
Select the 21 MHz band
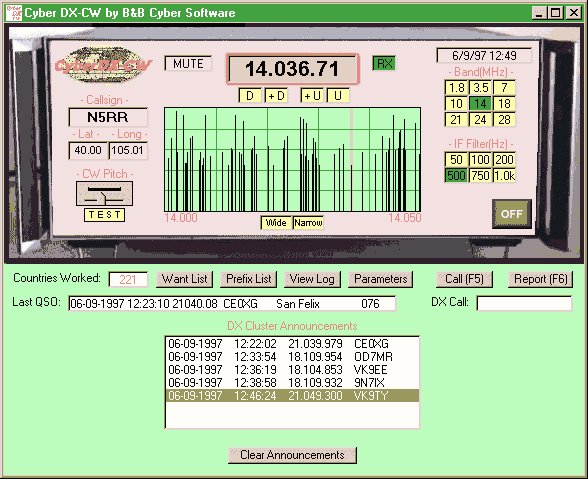(x=456, y=120)
